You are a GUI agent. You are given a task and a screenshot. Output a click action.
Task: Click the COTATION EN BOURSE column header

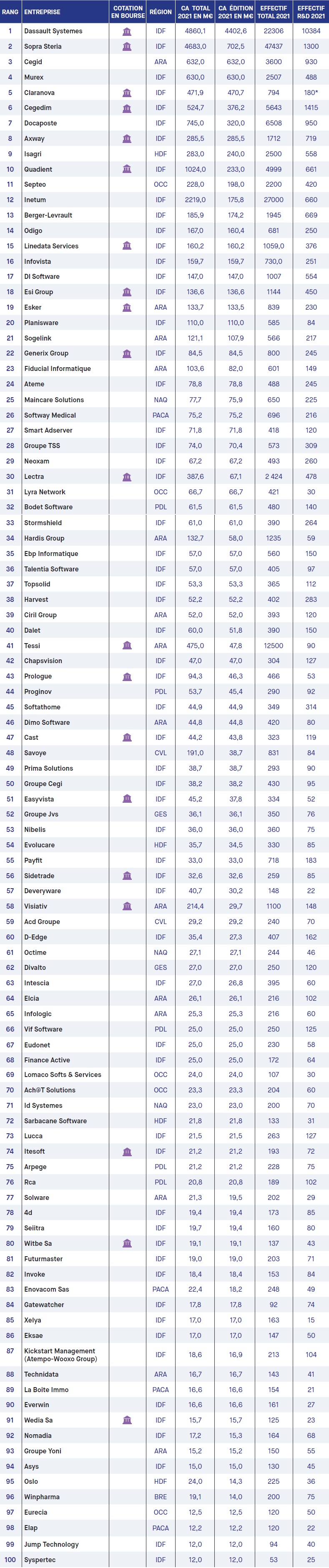(128, 12)
